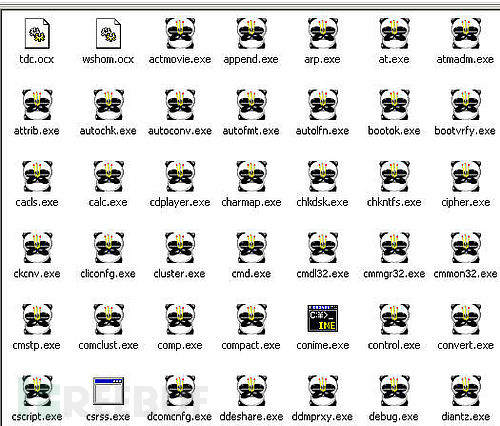Click the conime.exe console icon
This screenshot has width=500, height=426.
point(323,318)
